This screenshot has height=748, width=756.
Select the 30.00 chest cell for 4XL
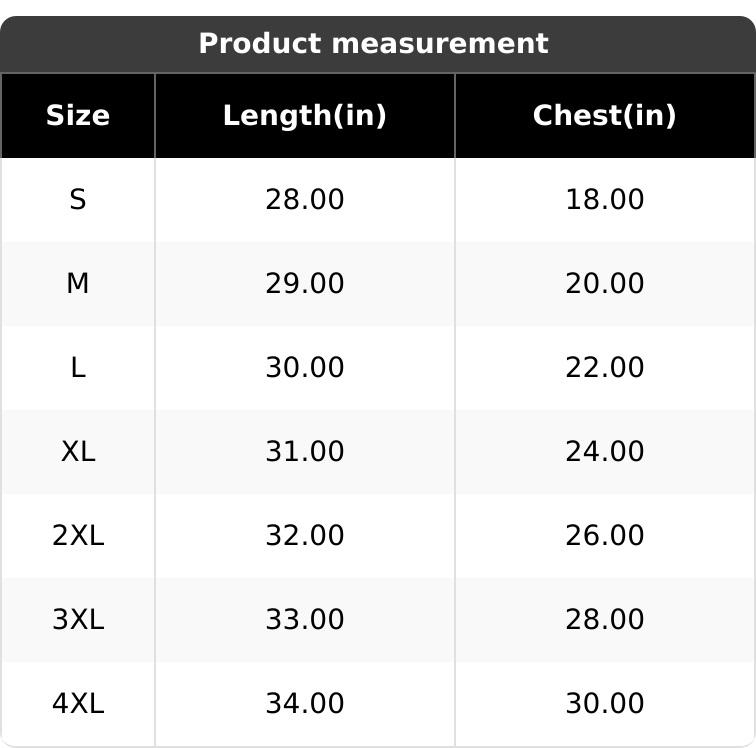[604, 704]
